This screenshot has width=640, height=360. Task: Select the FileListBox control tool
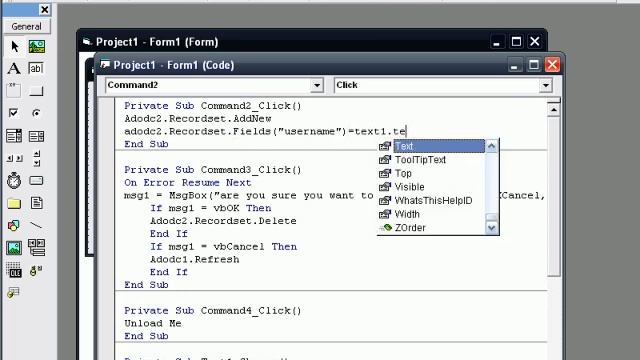coord(37,203)
